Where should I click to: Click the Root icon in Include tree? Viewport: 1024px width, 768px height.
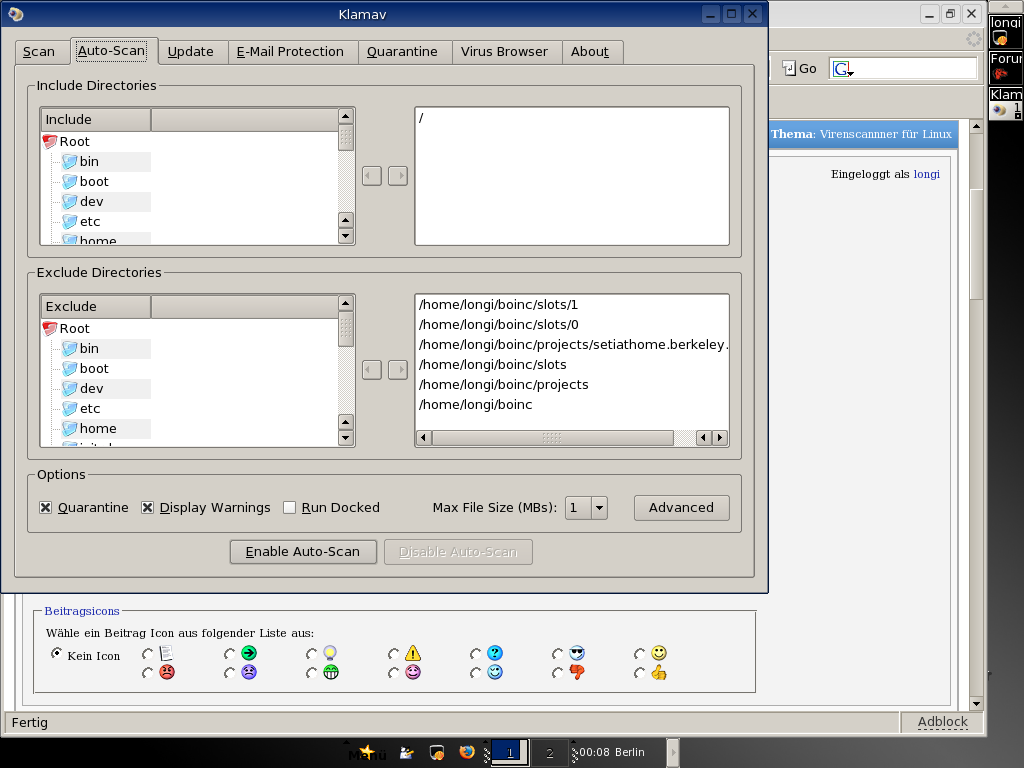[50, 141]
